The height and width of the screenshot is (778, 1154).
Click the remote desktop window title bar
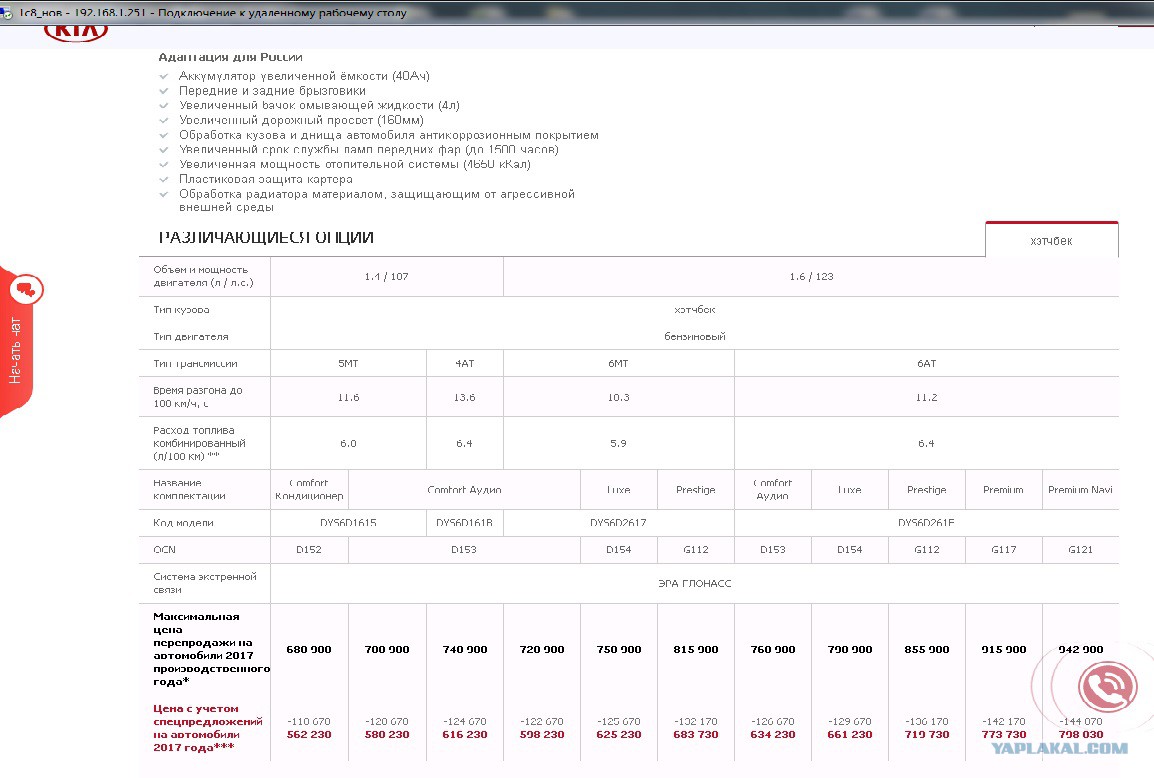pos(577,13)
